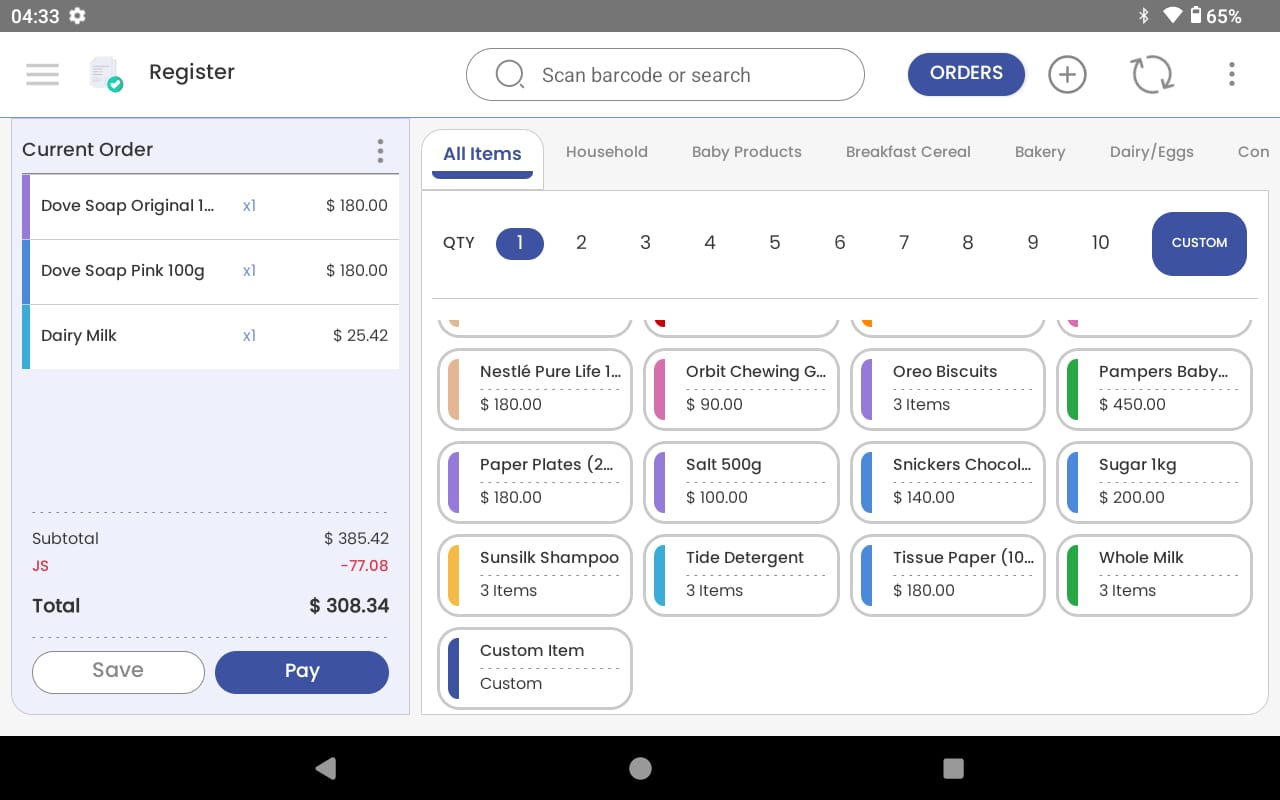Click the -77.08 discount amount
Image resolution: width=1280 pixels, height=800 pixels.
tap(364, 566)
